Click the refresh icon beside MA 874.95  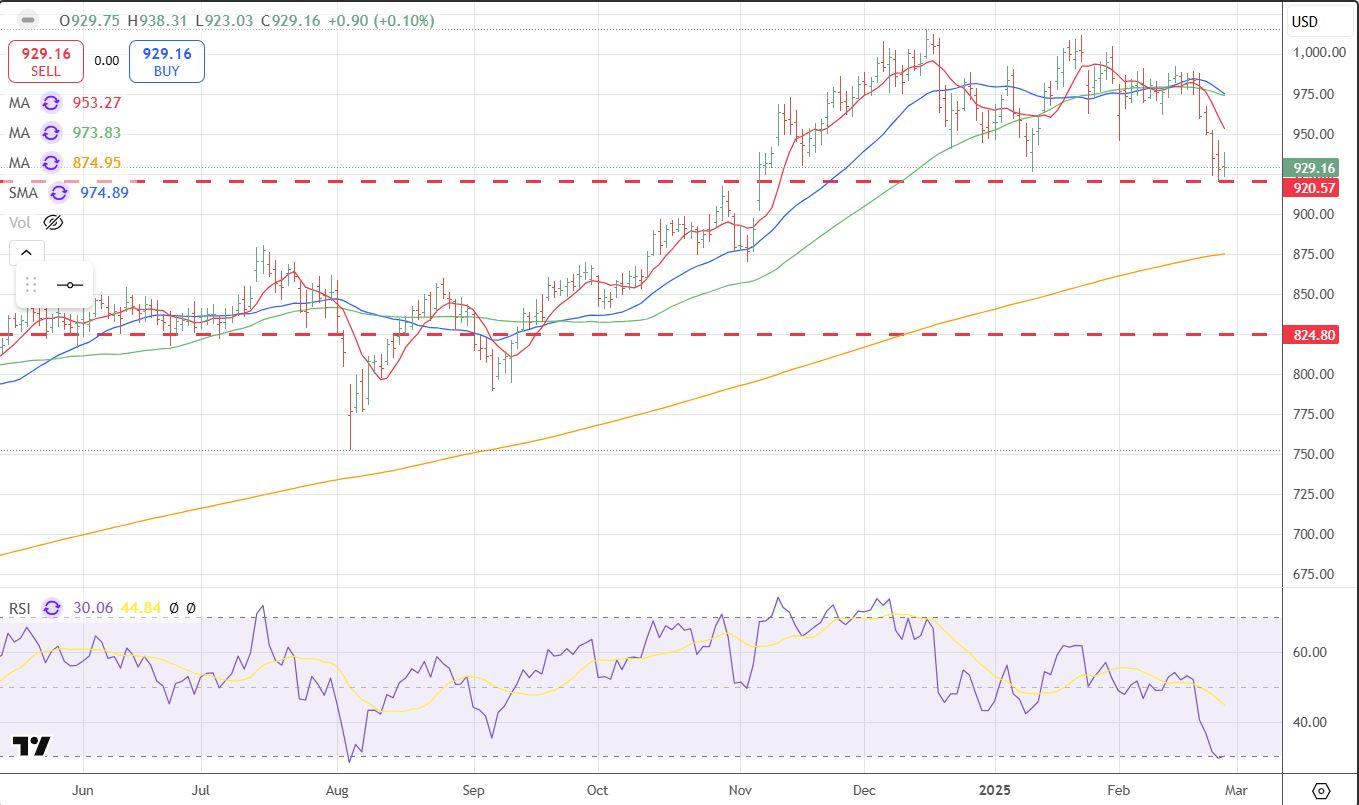49,162
